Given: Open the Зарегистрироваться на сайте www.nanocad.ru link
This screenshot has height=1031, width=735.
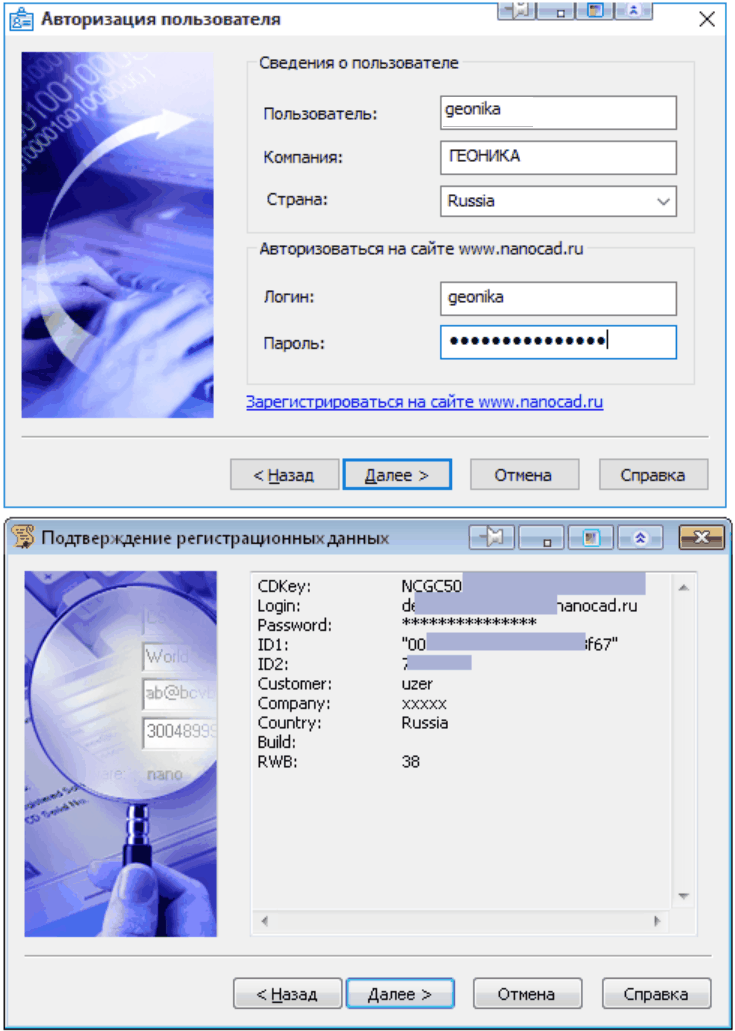Looking at the screenshot, I should (424, 402).
